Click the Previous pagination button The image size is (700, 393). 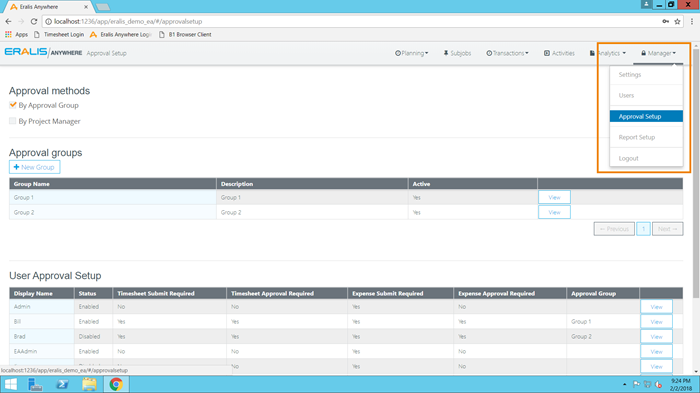pos(614,229)
